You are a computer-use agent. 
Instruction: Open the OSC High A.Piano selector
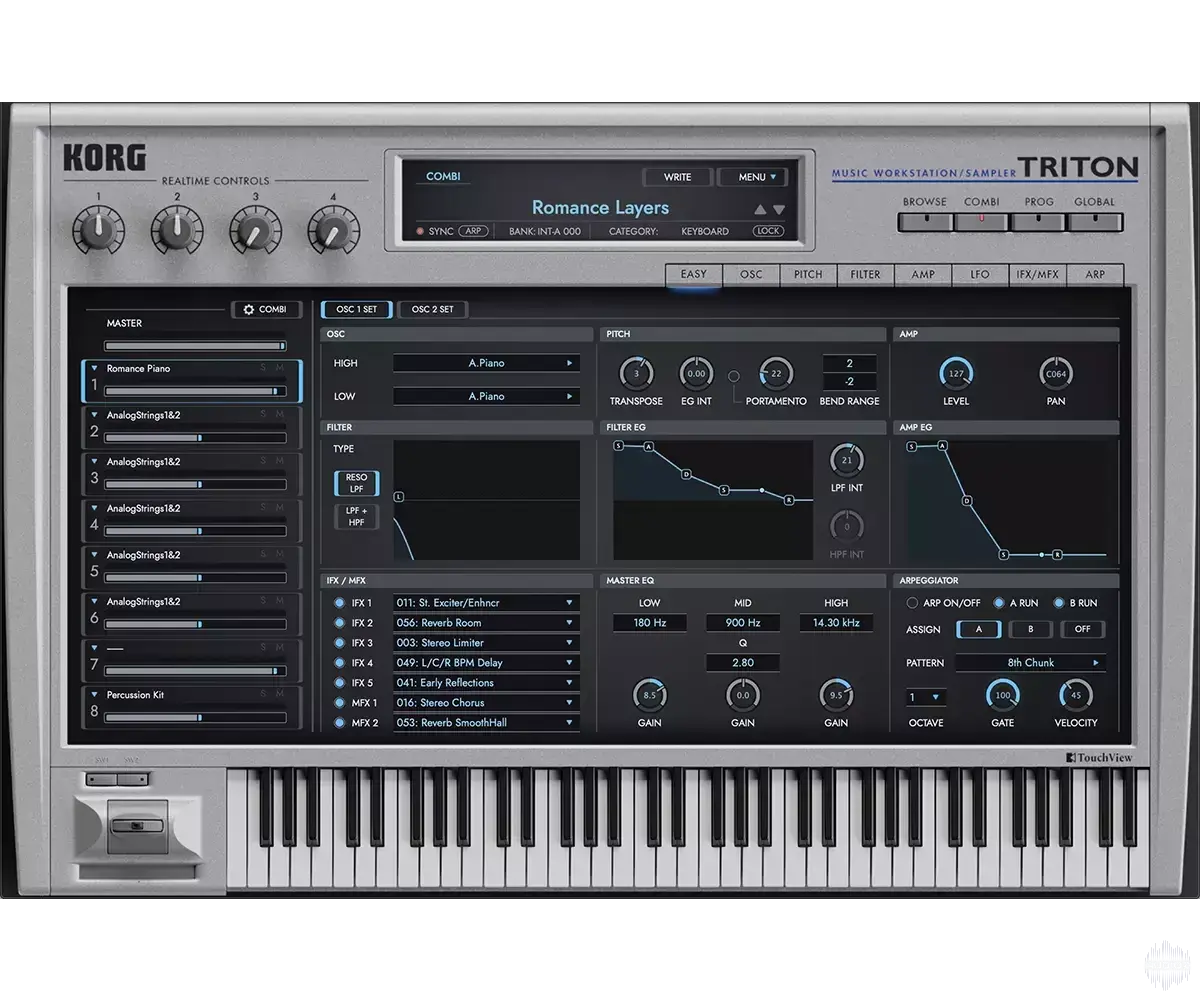[486, 363]
